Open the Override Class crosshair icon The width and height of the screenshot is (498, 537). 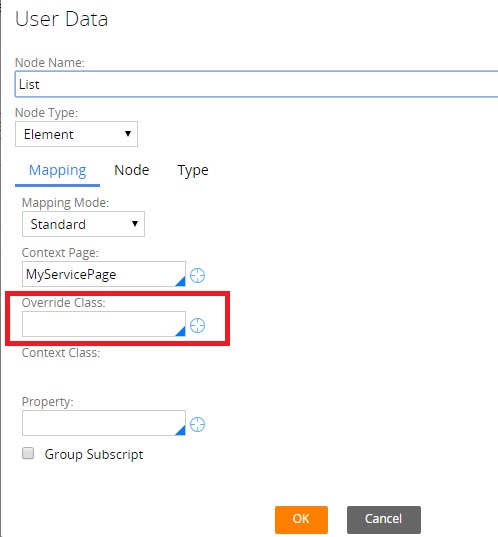(x=198, y=325)
